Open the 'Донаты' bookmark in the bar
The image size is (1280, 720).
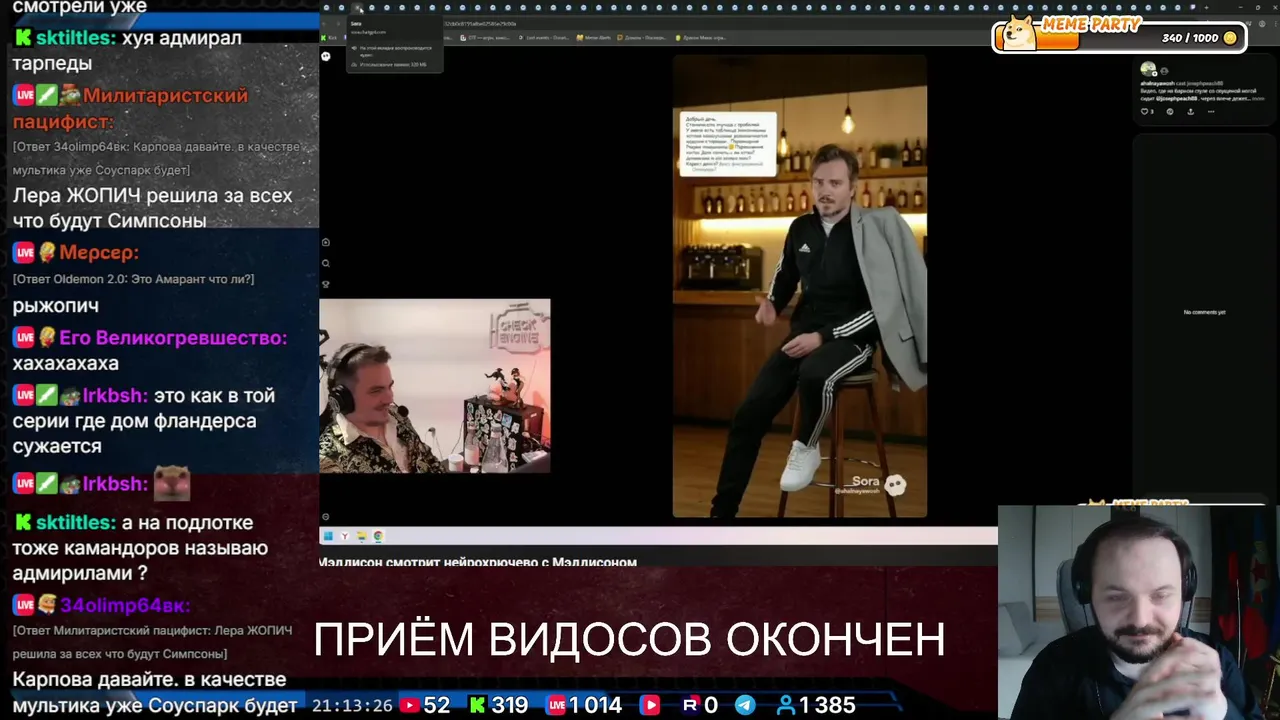tap(644, 38)
